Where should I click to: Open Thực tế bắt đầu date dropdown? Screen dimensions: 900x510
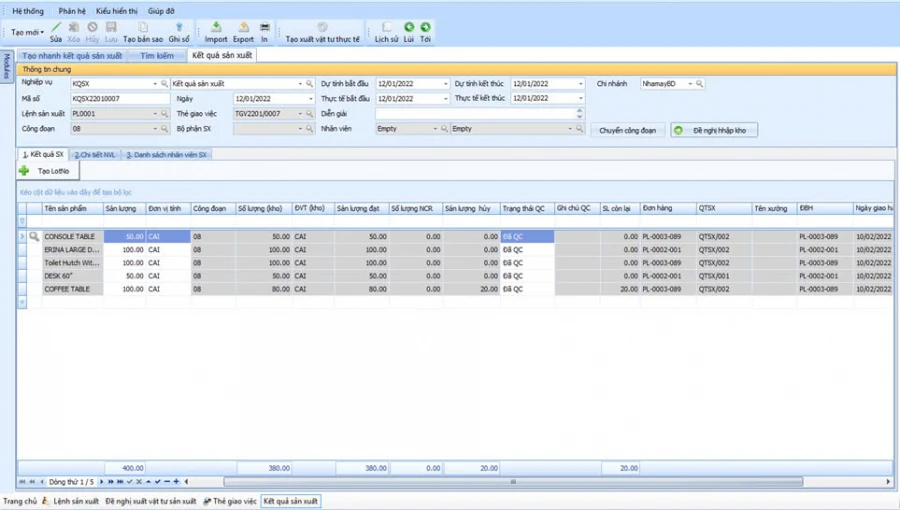[445, 99]
